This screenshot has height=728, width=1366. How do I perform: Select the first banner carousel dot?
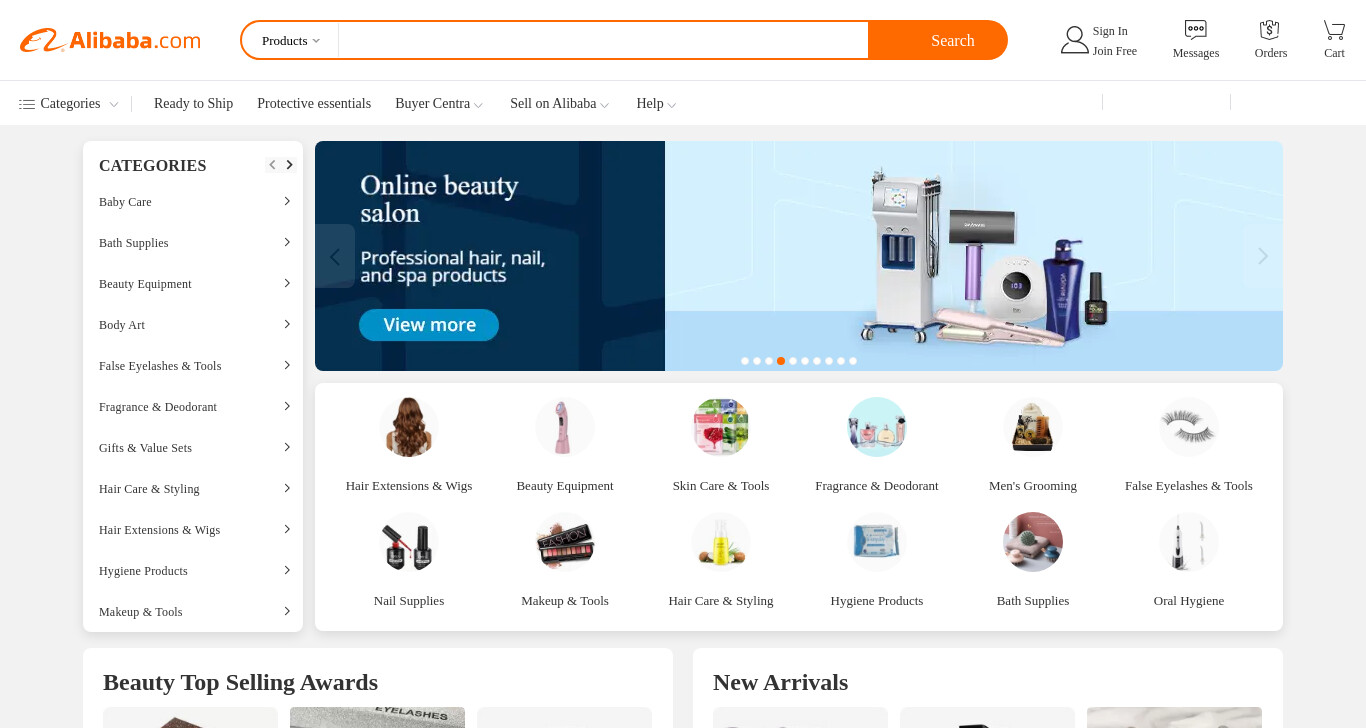[745, 361]
